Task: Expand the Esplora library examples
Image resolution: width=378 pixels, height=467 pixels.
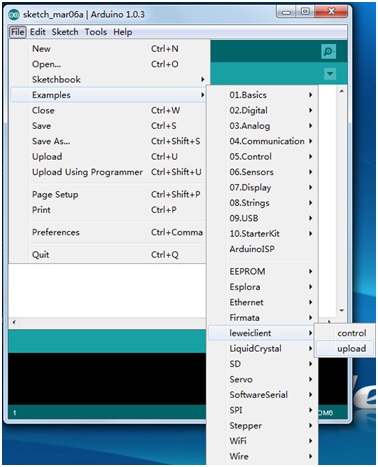Action: click(x=262, y=287)
